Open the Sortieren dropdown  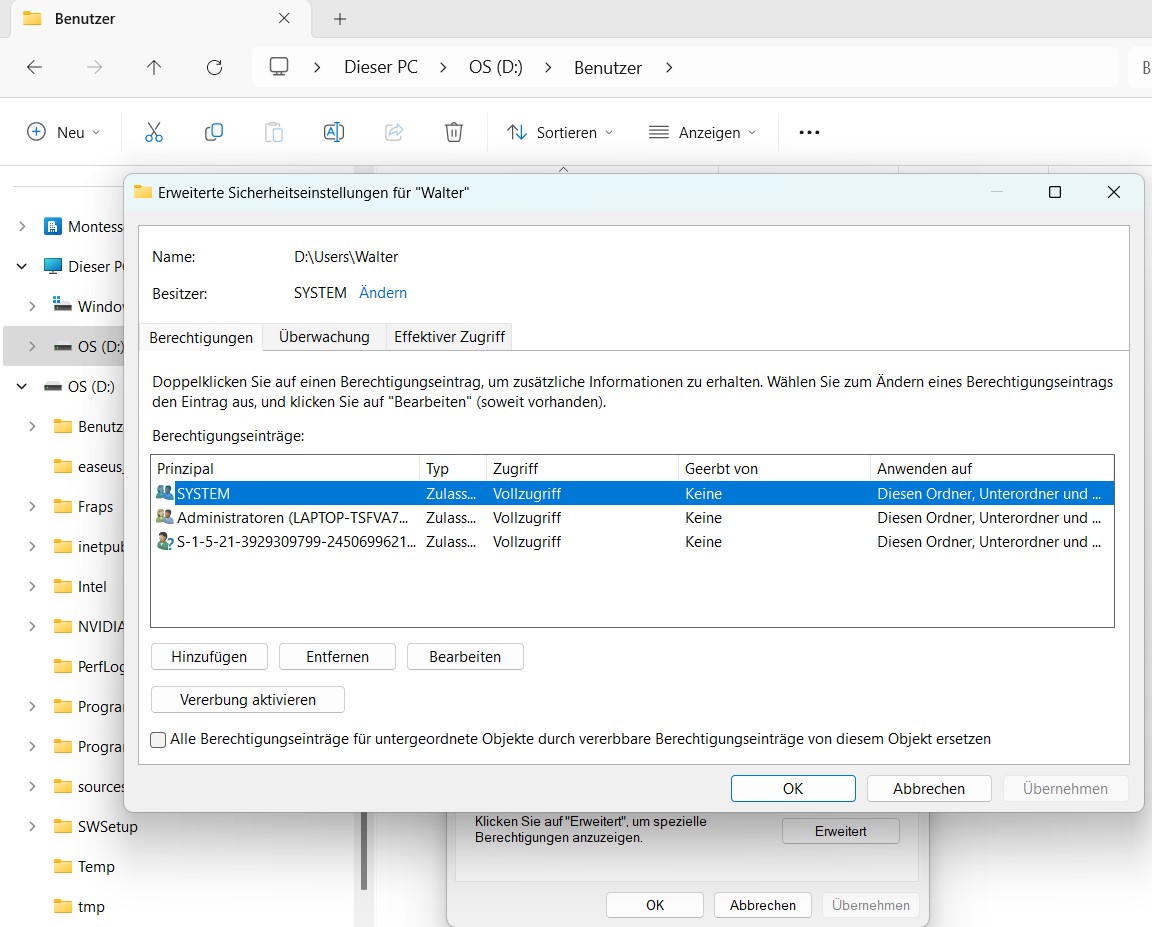560,132
